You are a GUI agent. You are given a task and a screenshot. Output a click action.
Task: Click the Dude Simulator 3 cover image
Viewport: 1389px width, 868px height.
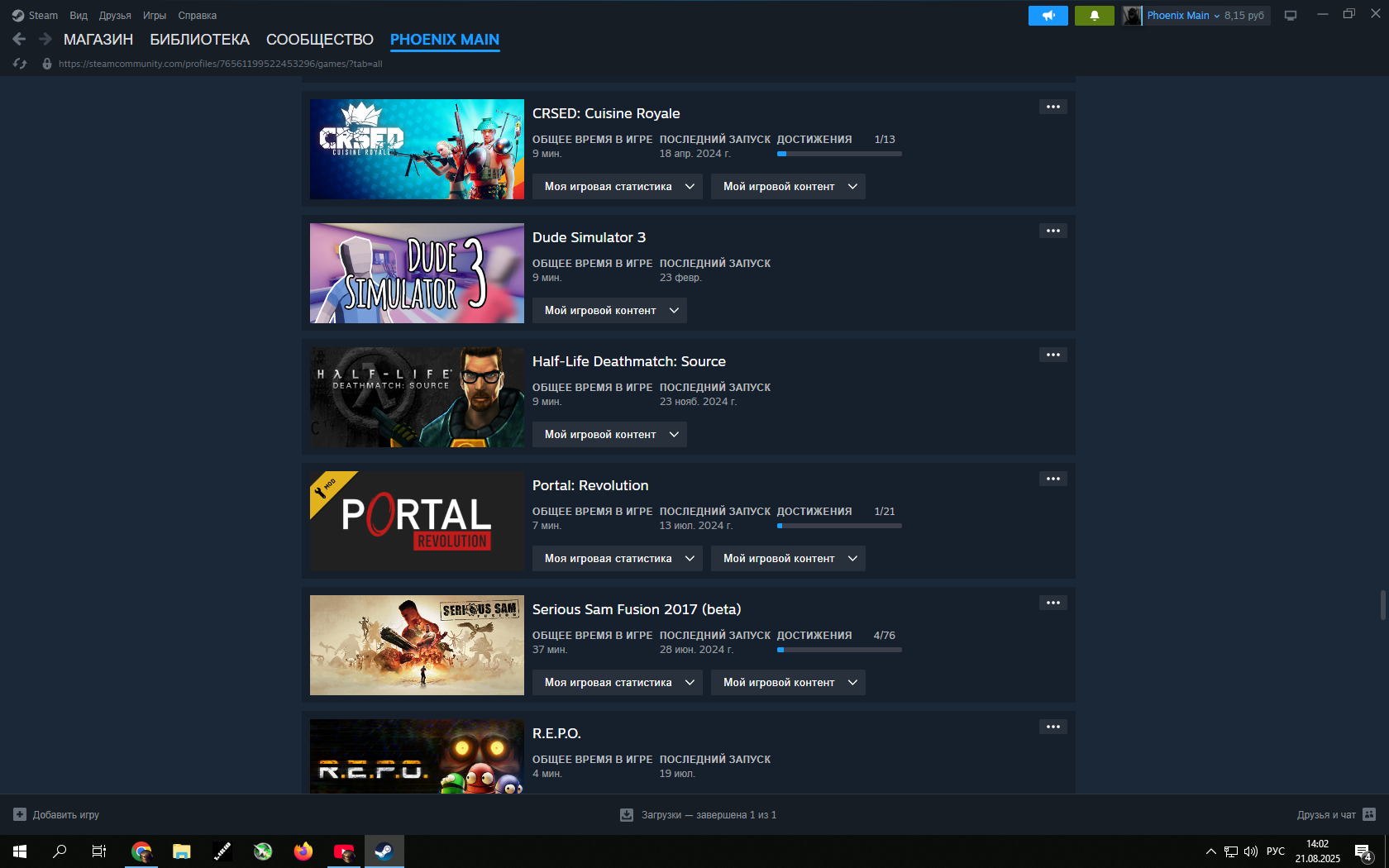tap(417, 274)
